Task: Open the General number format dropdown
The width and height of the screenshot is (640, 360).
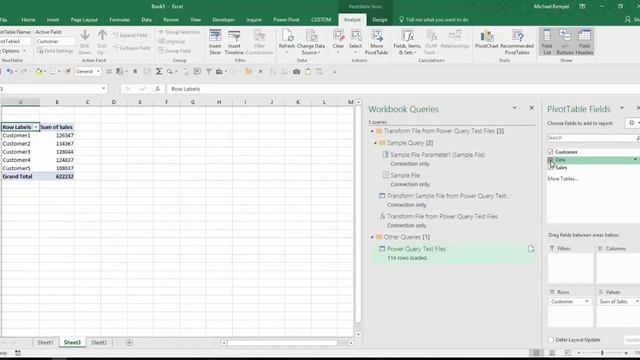Action: (x=98, y=71)
